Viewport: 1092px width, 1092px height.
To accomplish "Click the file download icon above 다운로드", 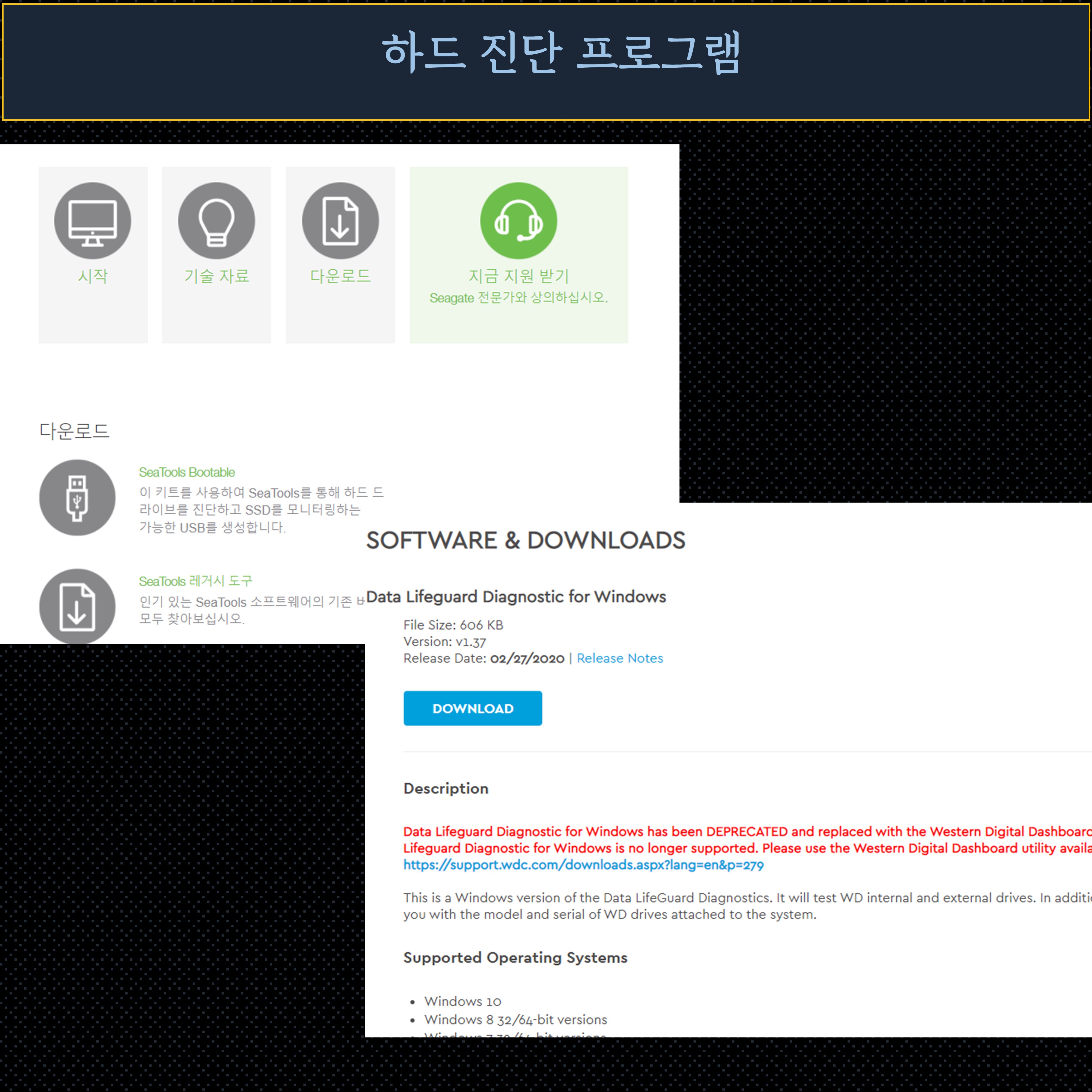I will point(340,220).
